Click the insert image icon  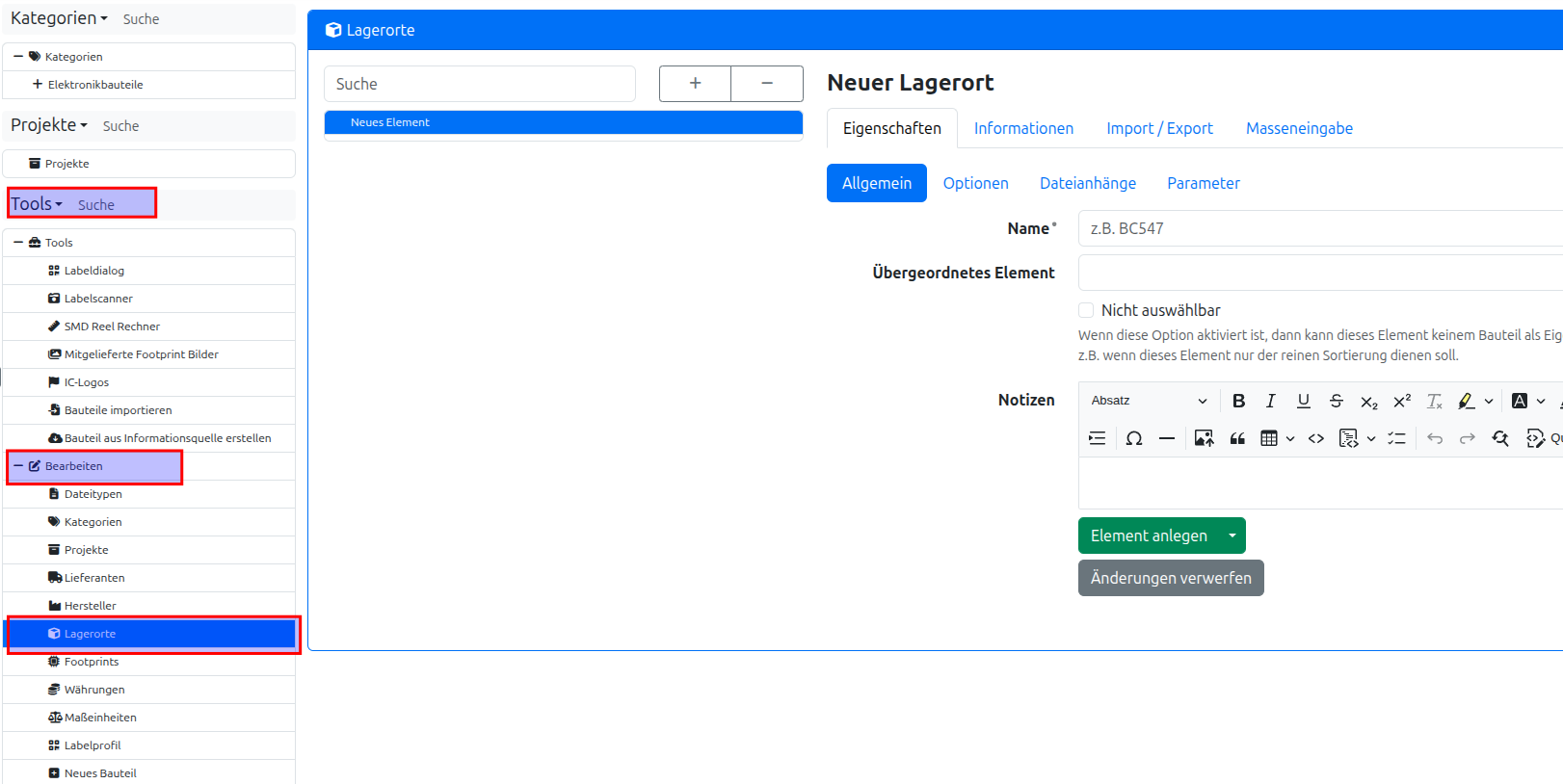click(1204, 438)
